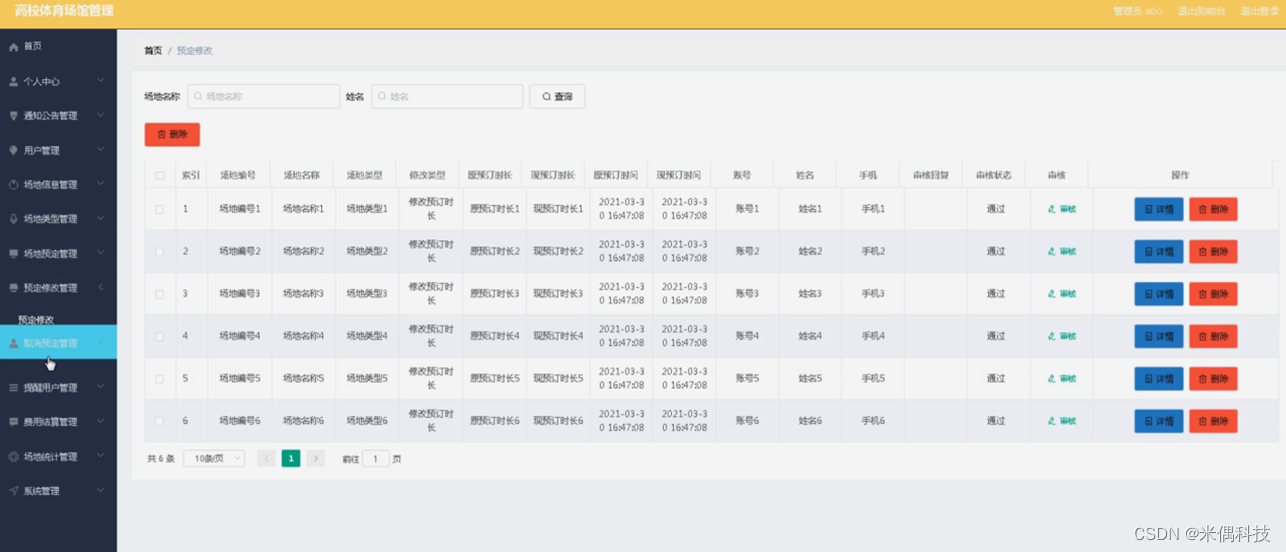This screenshot has height=552, width=1286.
Task: Go to next page with right arrow
Action: pyautogui.click(x=316, y=458)
